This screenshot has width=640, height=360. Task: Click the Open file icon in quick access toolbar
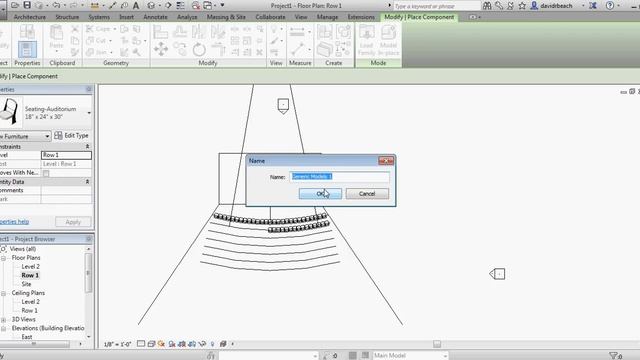coord(15,5)
